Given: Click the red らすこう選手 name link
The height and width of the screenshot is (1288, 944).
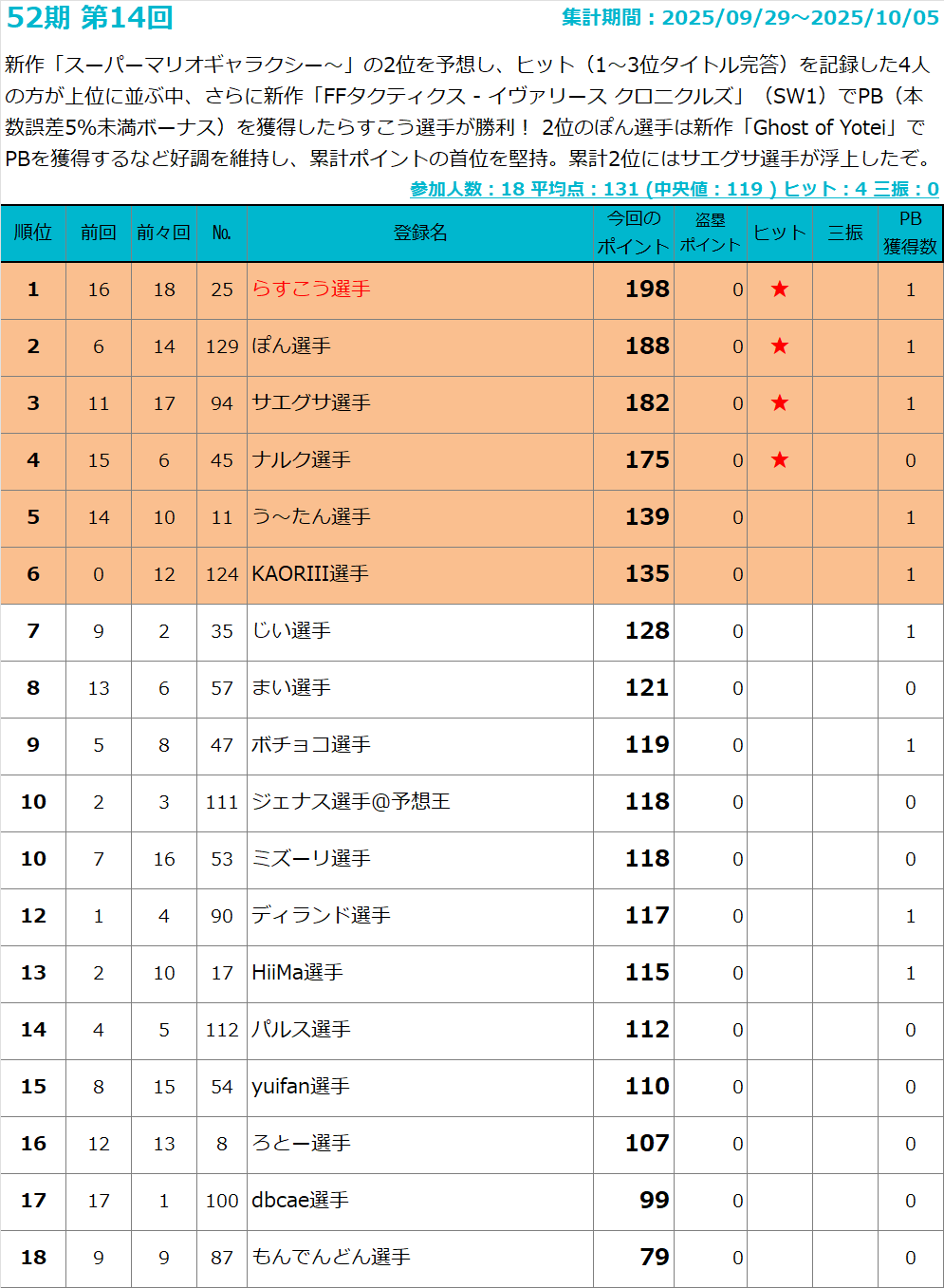Looking at the screenshot, I should (311, 289).
